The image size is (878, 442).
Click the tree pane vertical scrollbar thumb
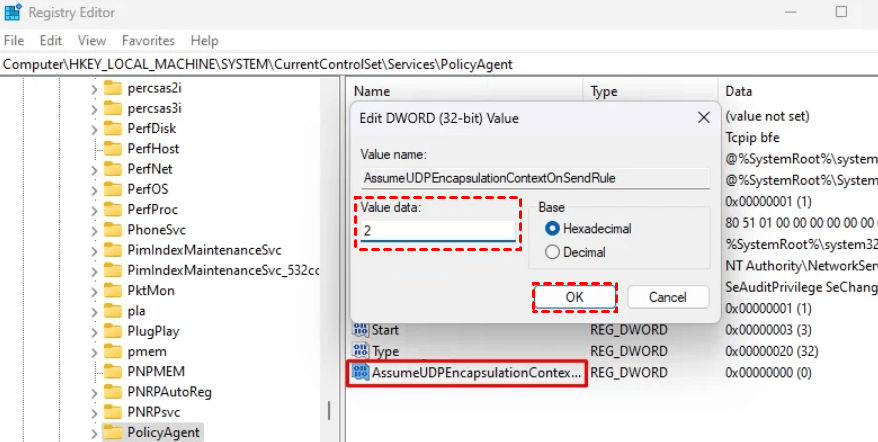[x=329, y=410]
